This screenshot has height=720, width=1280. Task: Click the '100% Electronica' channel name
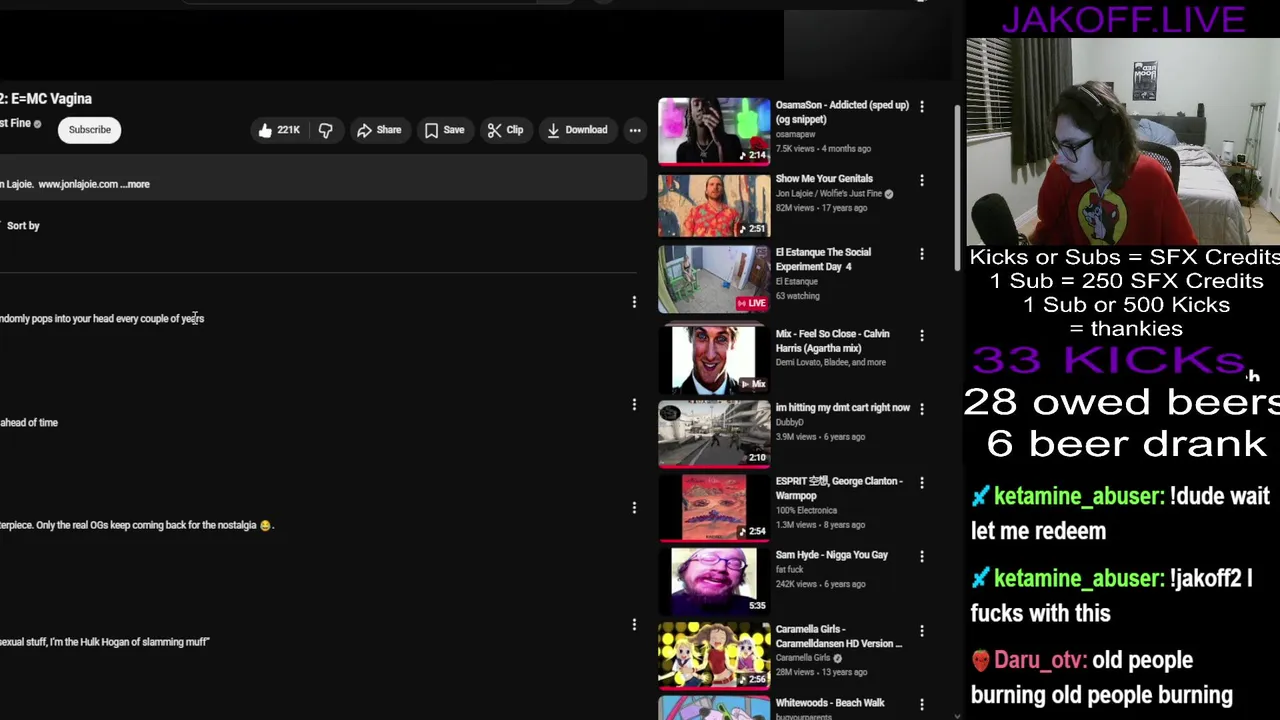[x=806, y=511]
